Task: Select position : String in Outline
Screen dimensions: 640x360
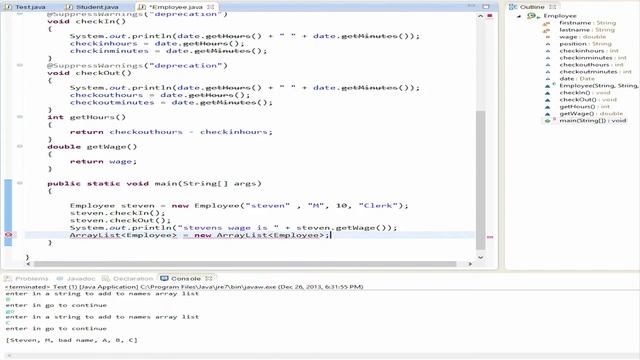Action: [x=585, y=44]
